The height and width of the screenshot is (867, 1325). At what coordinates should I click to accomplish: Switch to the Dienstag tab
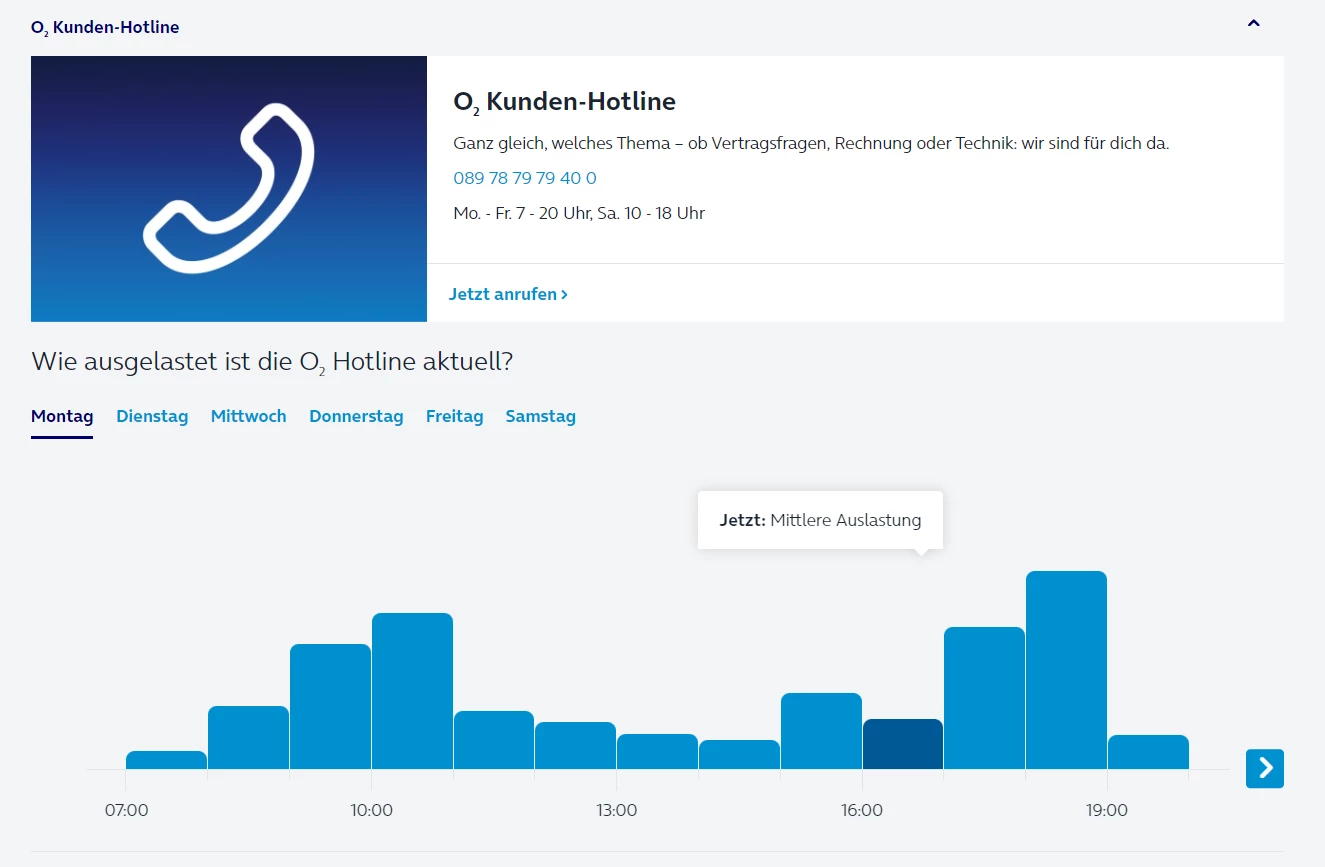pyautogui.click(x=152, y=416)
